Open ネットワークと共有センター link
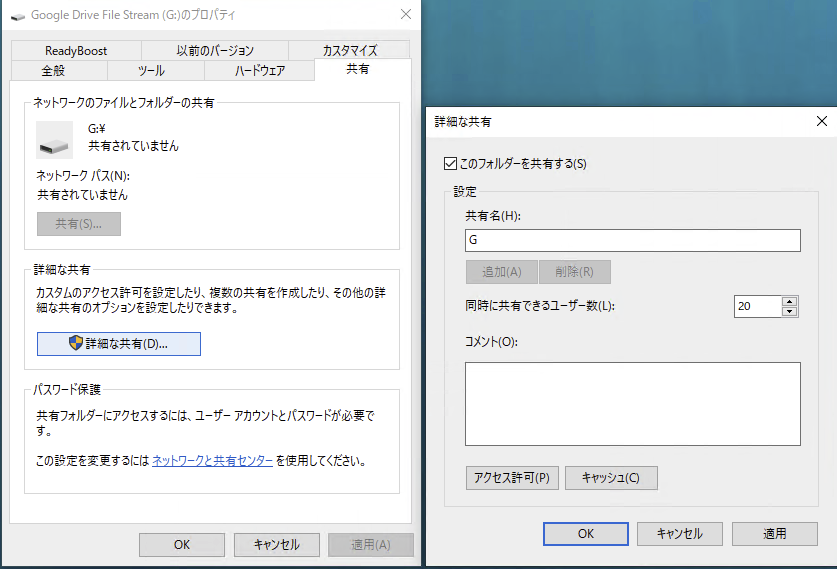Screen dimensions: 837x569 coord(212,462)
